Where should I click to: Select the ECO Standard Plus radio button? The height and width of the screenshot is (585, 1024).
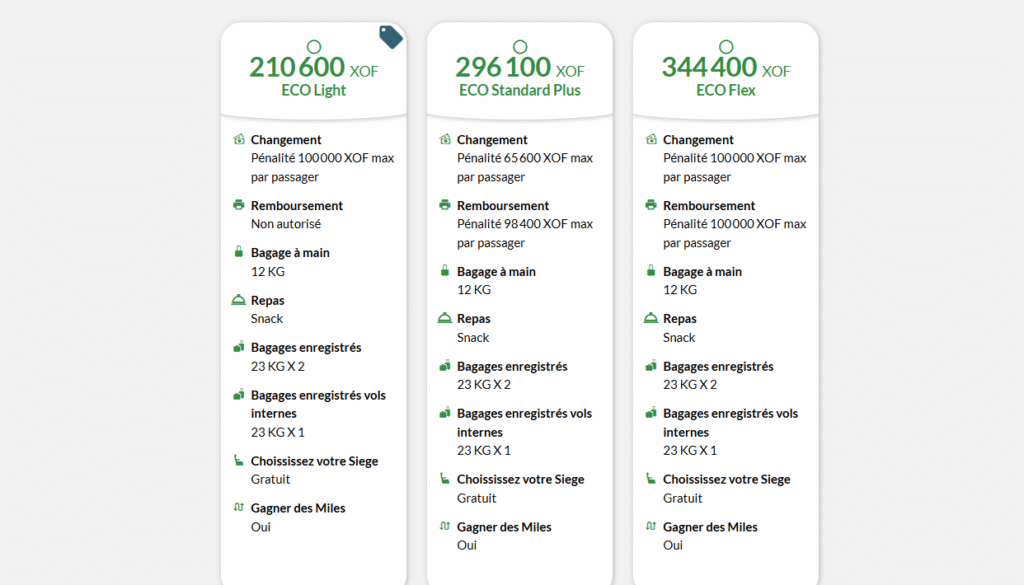coord(520,46)
